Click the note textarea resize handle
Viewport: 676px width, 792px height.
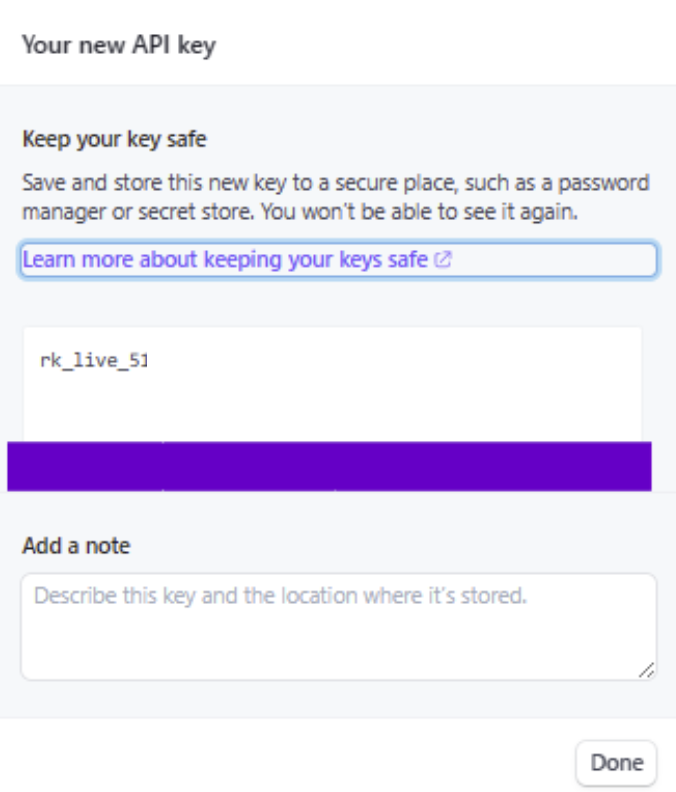pyautogui.click(x=648, y=671)
